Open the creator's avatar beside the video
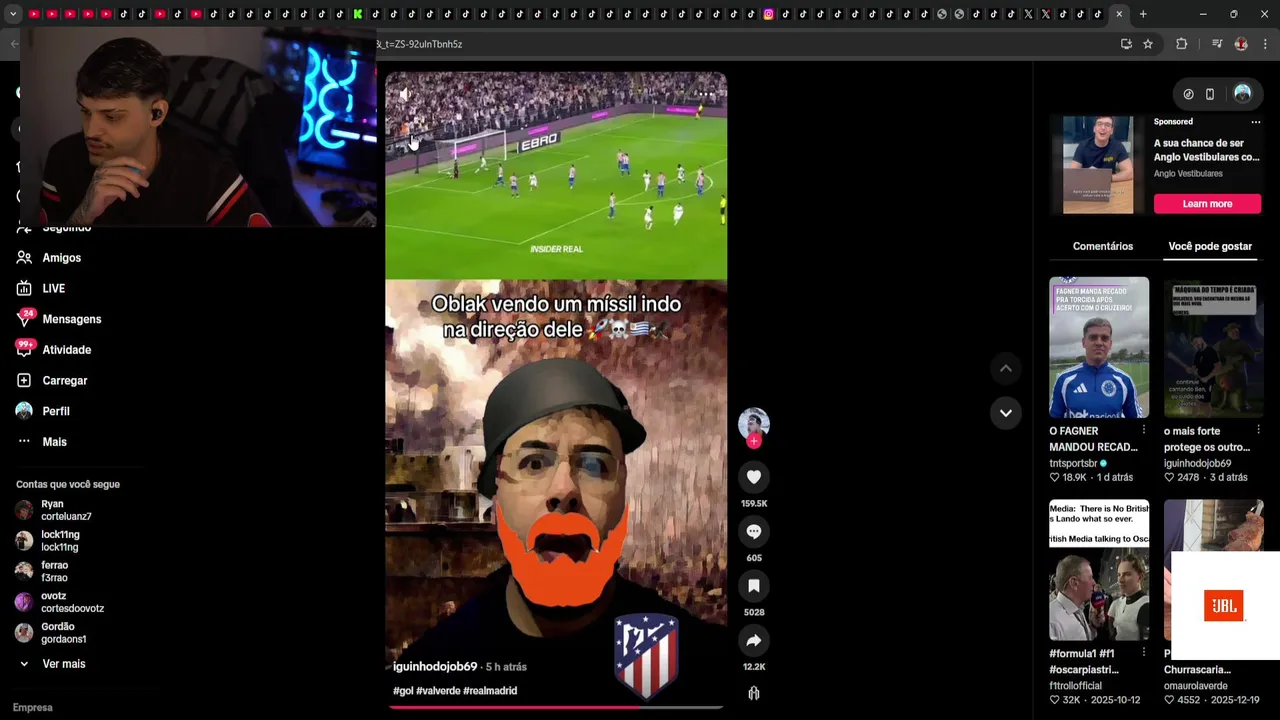The width and height of the screenshot is (1280, 720). coord(754,423)
